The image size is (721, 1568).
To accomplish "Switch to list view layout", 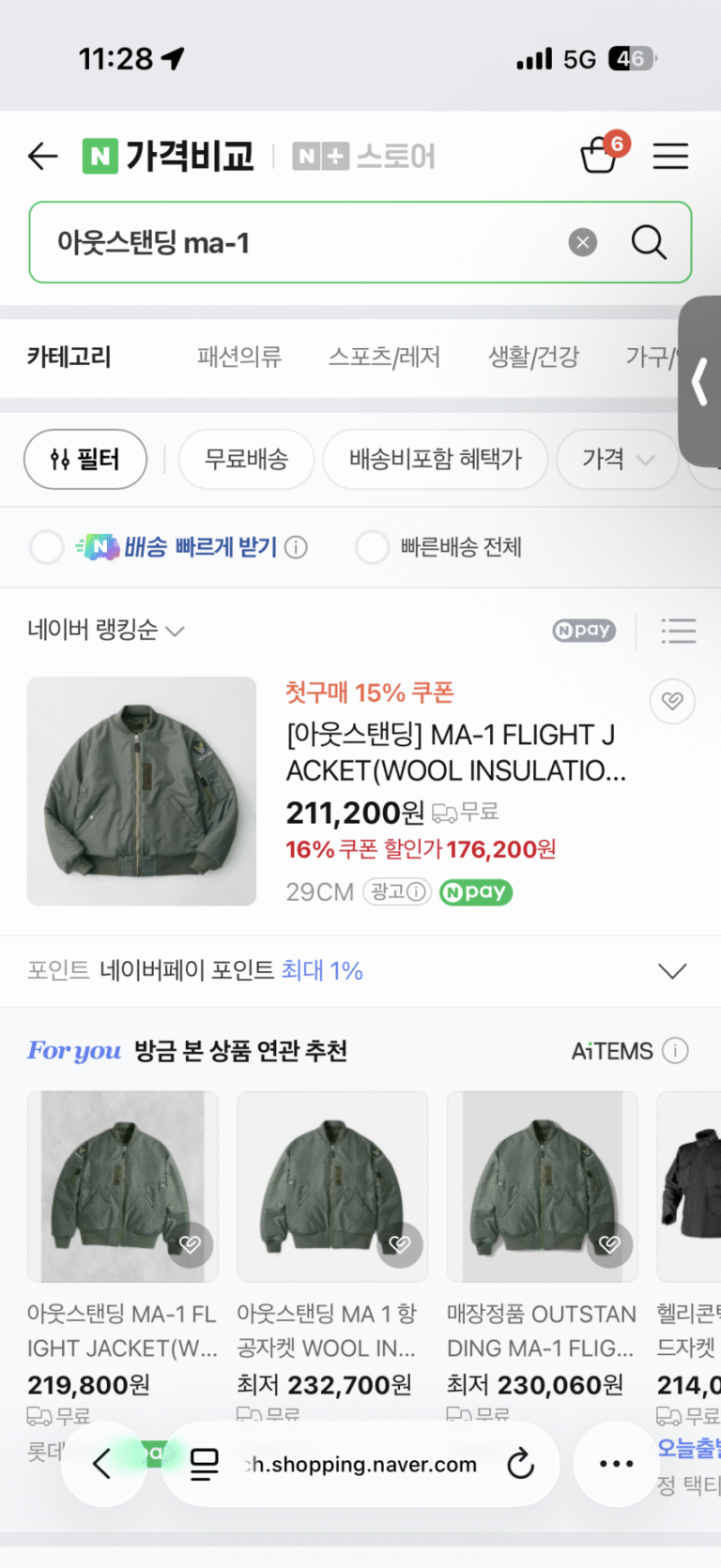I will coord(678,631).
